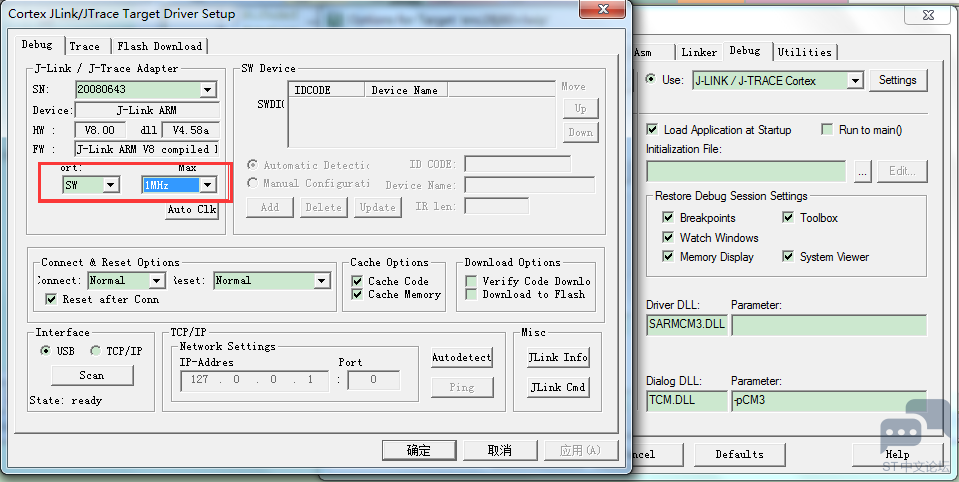Expand the Connect Normal dropdown
The height and width of the screenshot is (482, 959).
point(157,281)
